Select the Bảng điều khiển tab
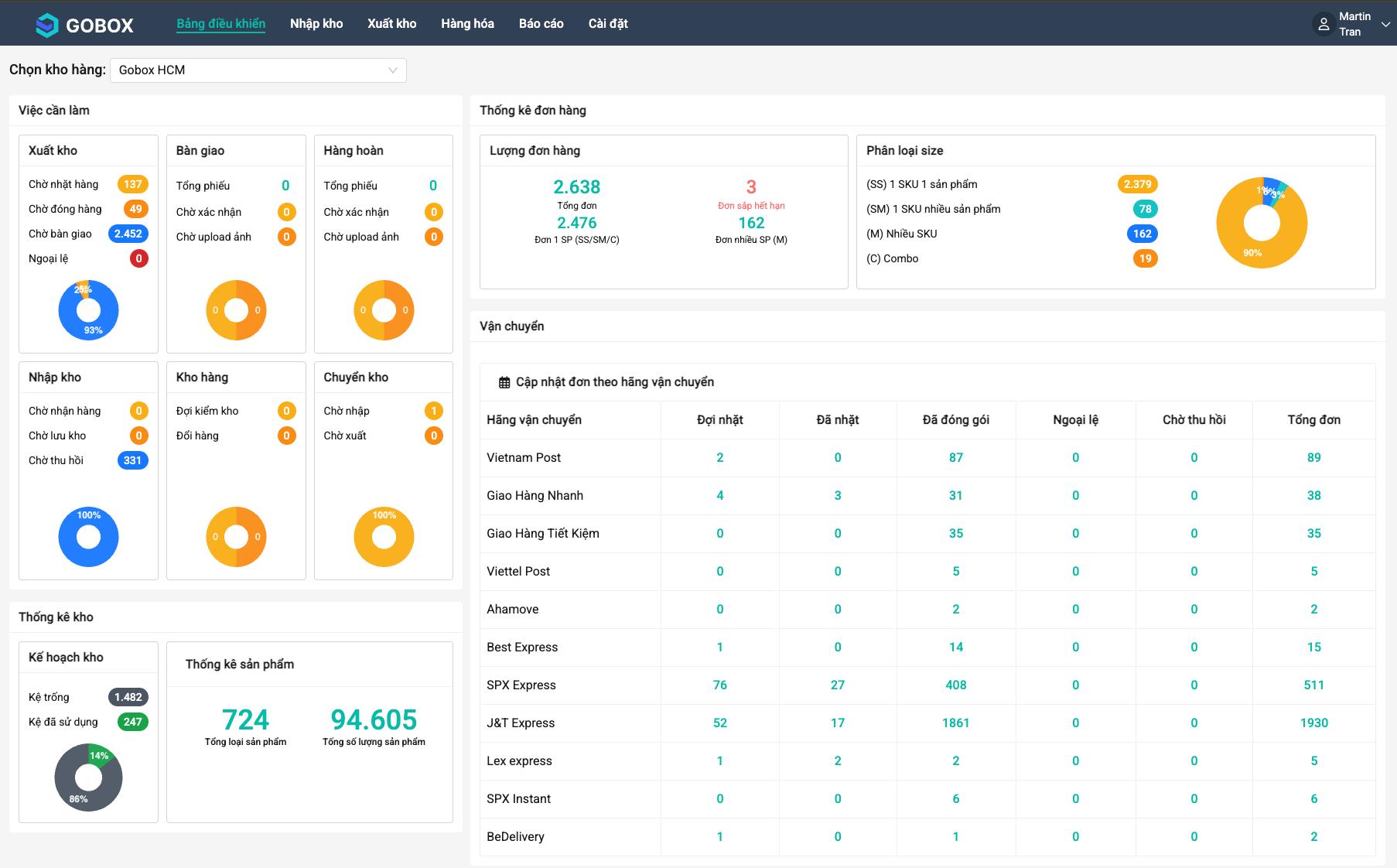 point(220,24)
